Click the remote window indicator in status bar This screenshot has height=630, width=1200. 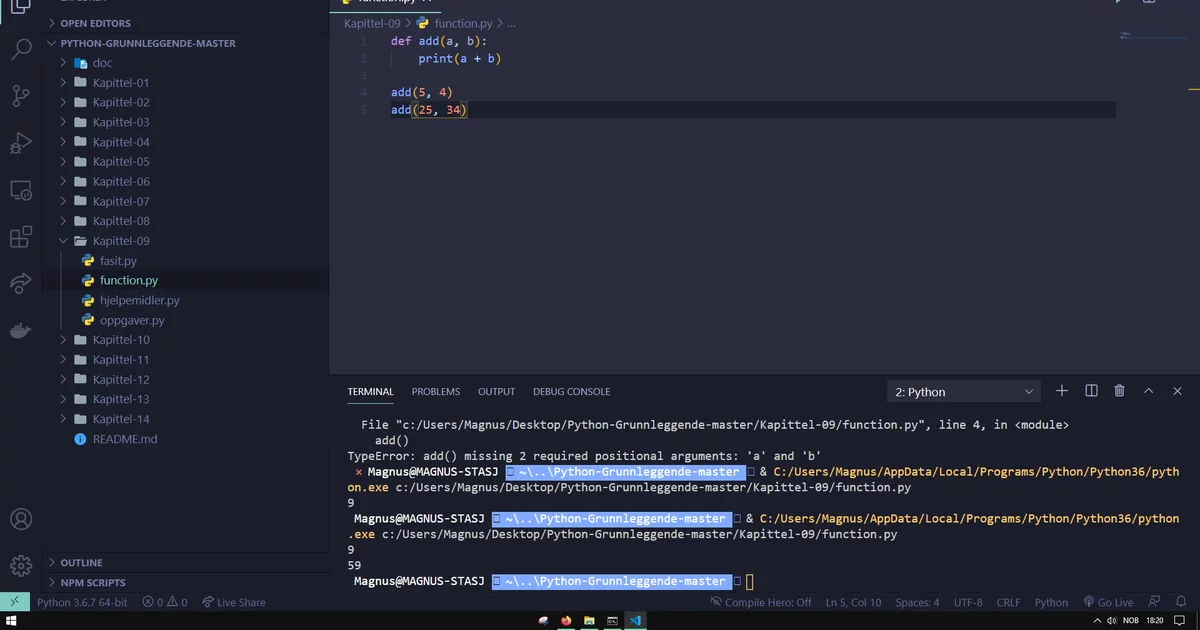coord(15,602)
